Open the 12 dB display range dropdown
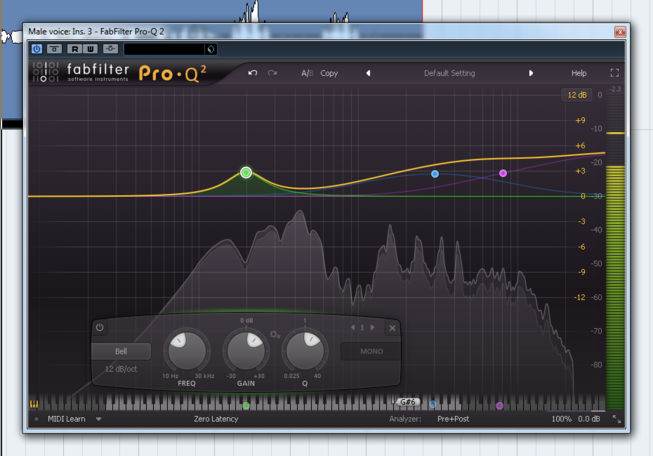Image resolution: width=653 pixels, height=456 pixels. pos(577,95)
